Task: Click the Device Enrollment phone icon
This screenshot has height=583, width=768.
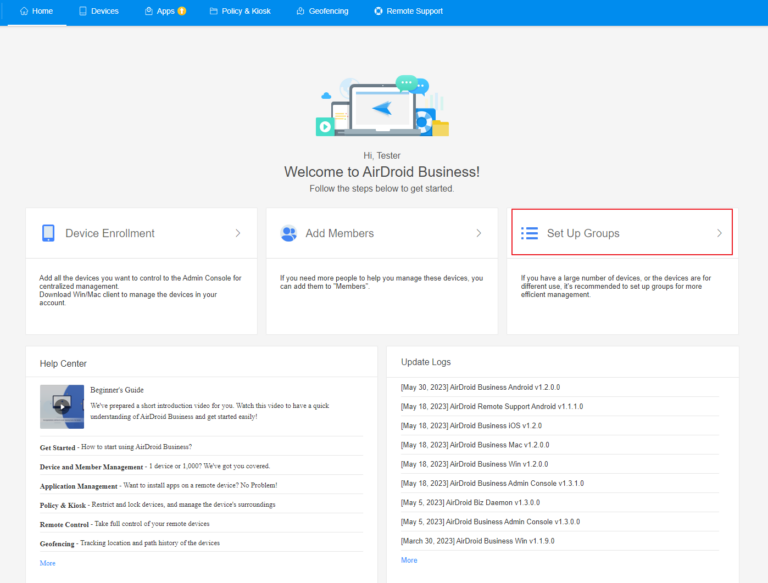Action: pyautogui.click(x=48, y=233)
